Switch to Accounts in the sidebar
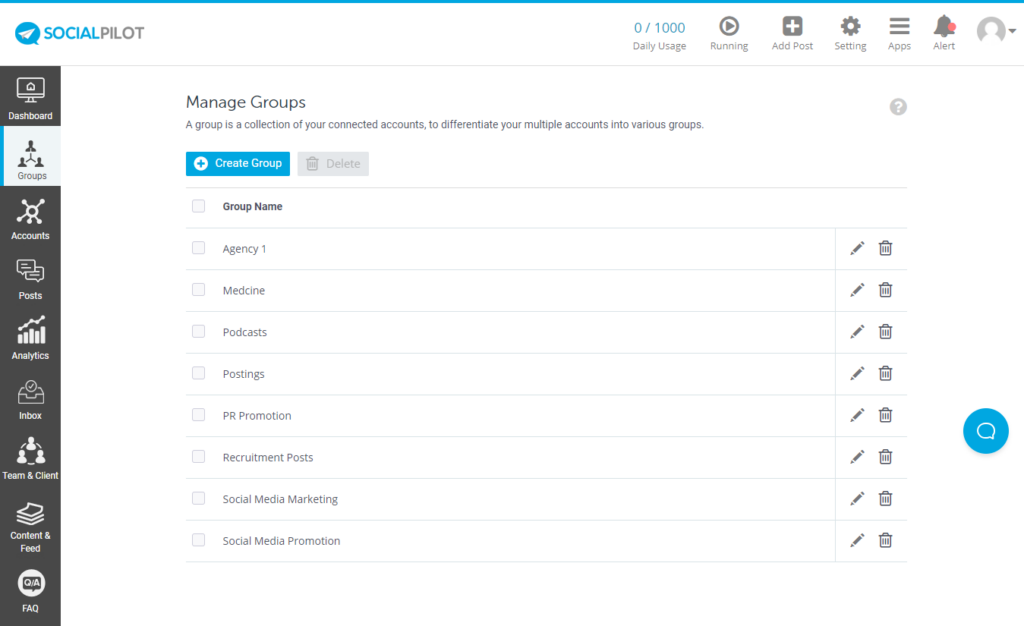 [x=30, y=218]
